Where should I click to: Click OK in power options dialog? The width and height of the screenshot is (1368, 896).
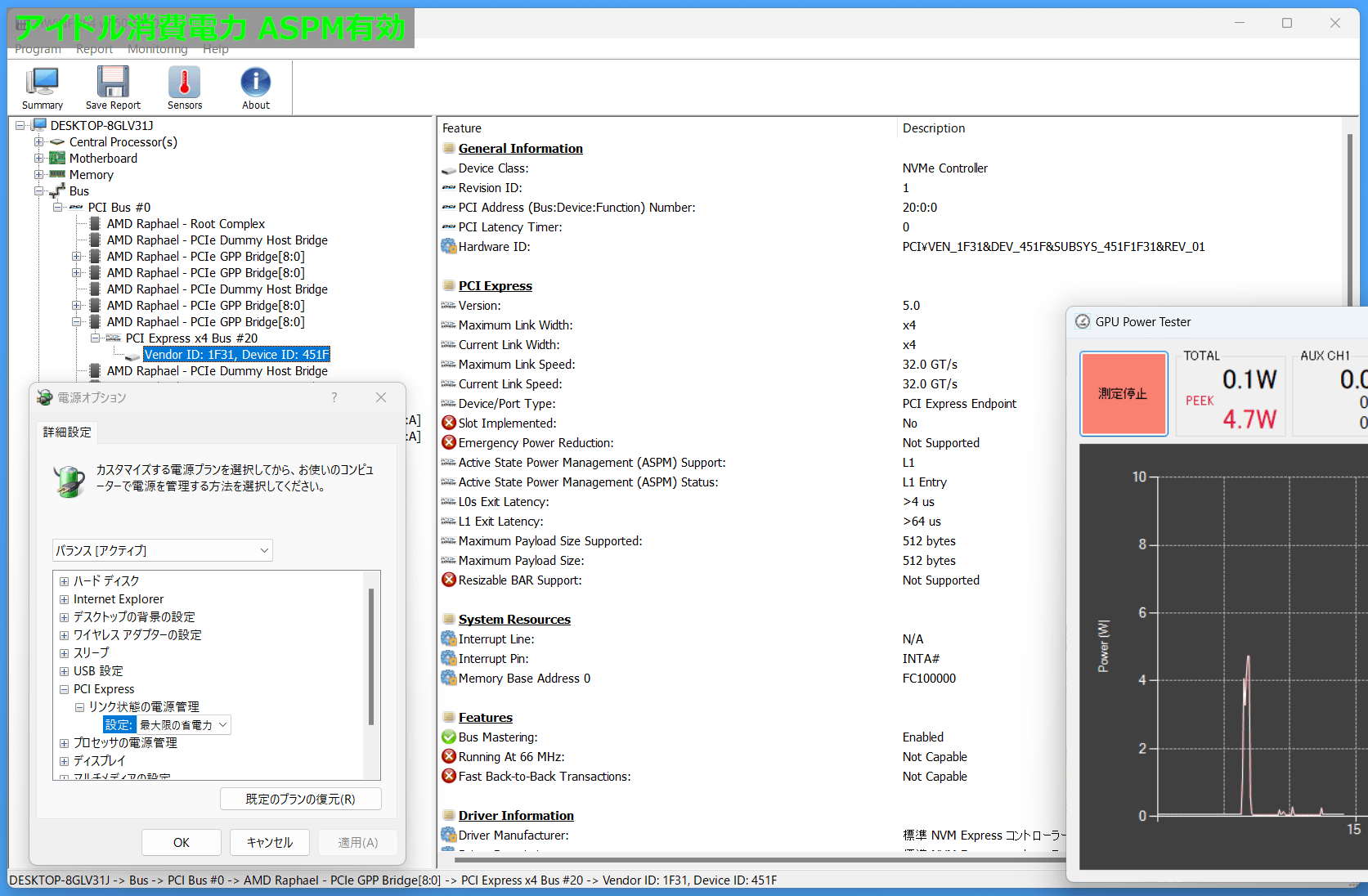tap(182, 842)
